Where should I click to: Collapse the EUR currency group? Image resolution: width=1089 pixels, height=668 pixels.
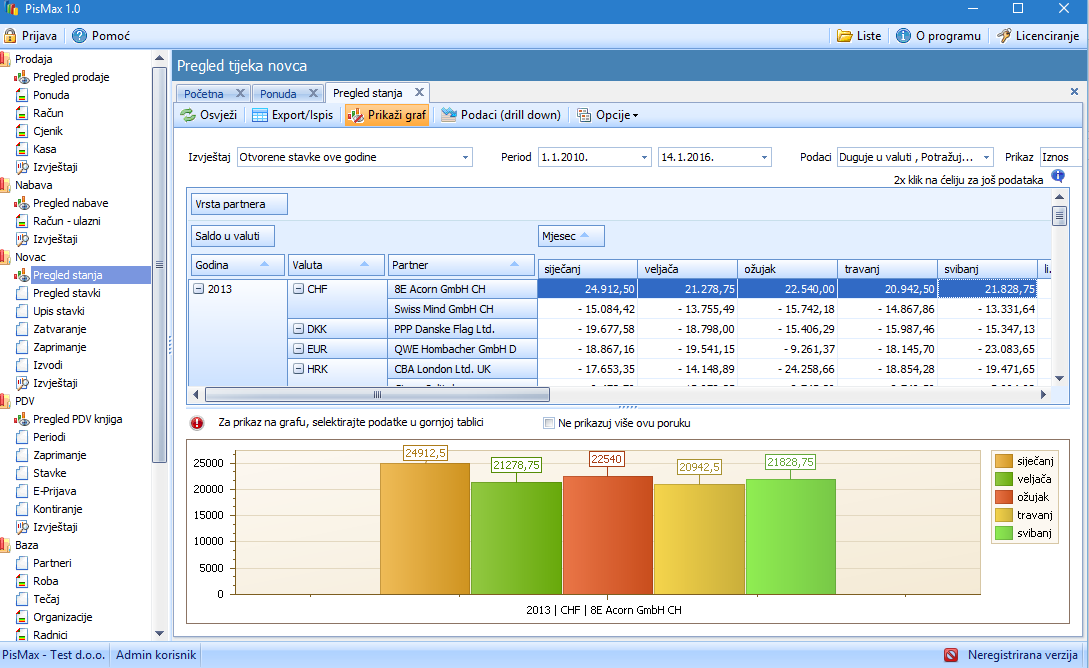click(x=299, y=349)
